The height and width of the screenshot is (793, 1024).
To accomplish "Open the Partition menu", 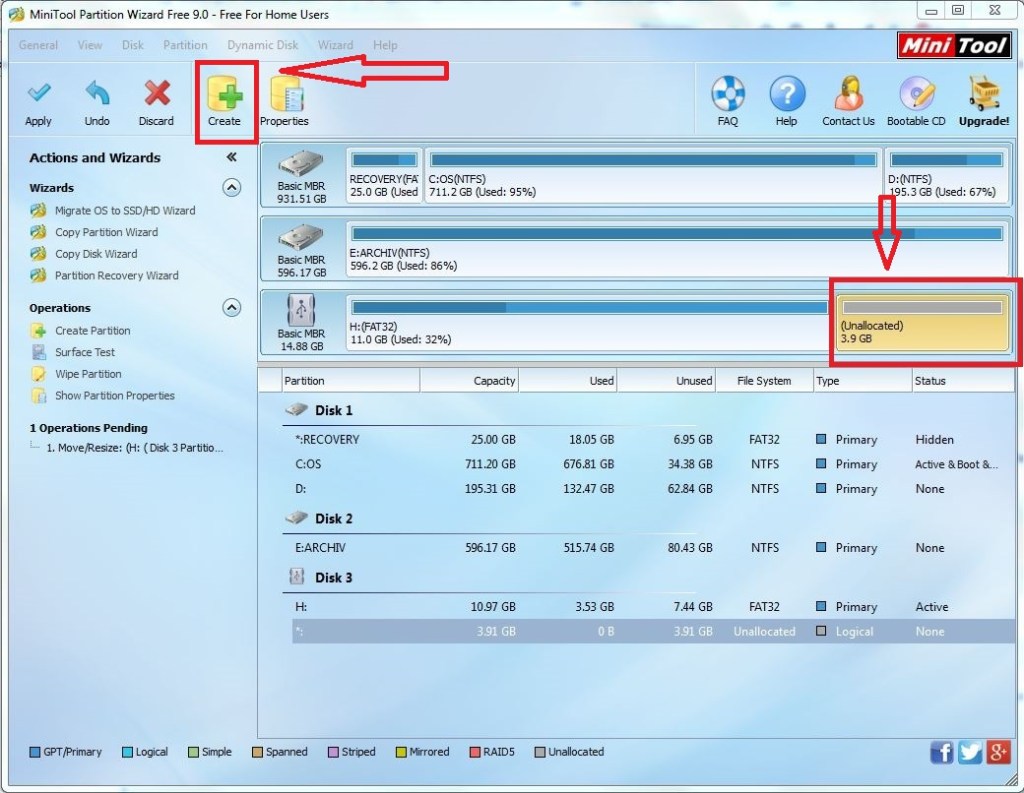I will click(185, 45).
